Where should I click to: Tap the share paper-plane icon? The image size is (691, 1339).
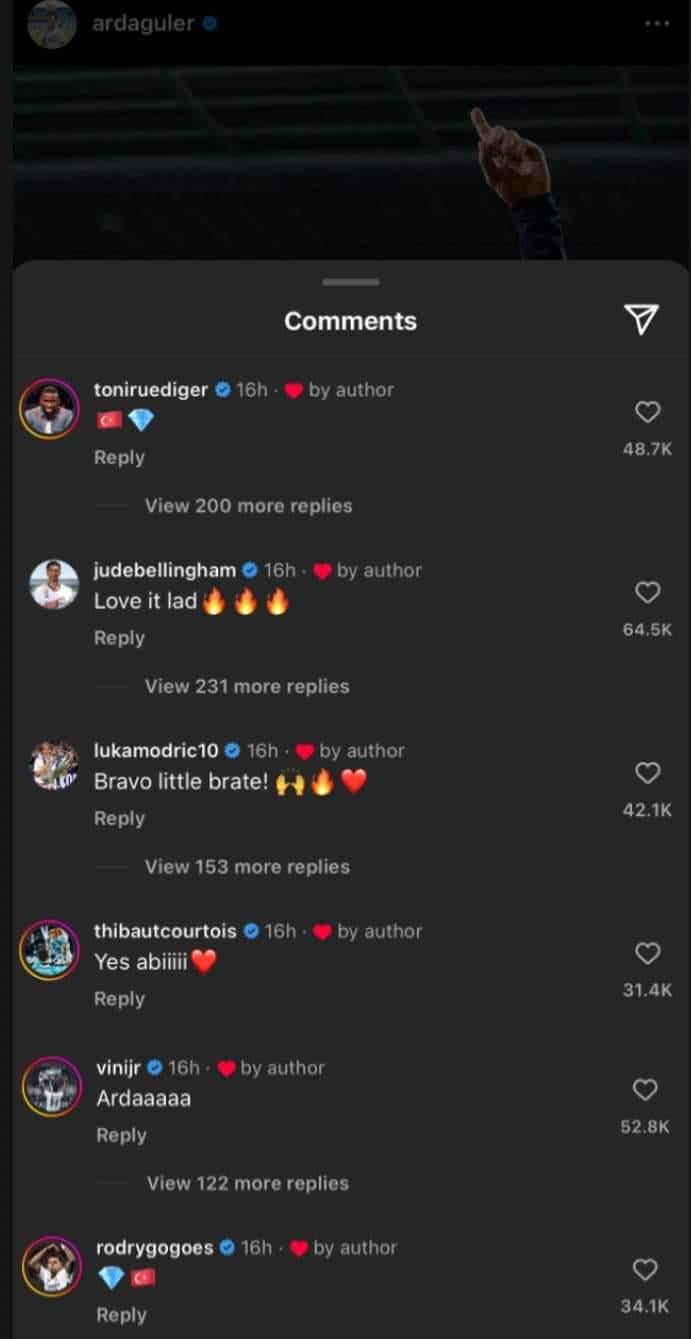coord(641,319)
